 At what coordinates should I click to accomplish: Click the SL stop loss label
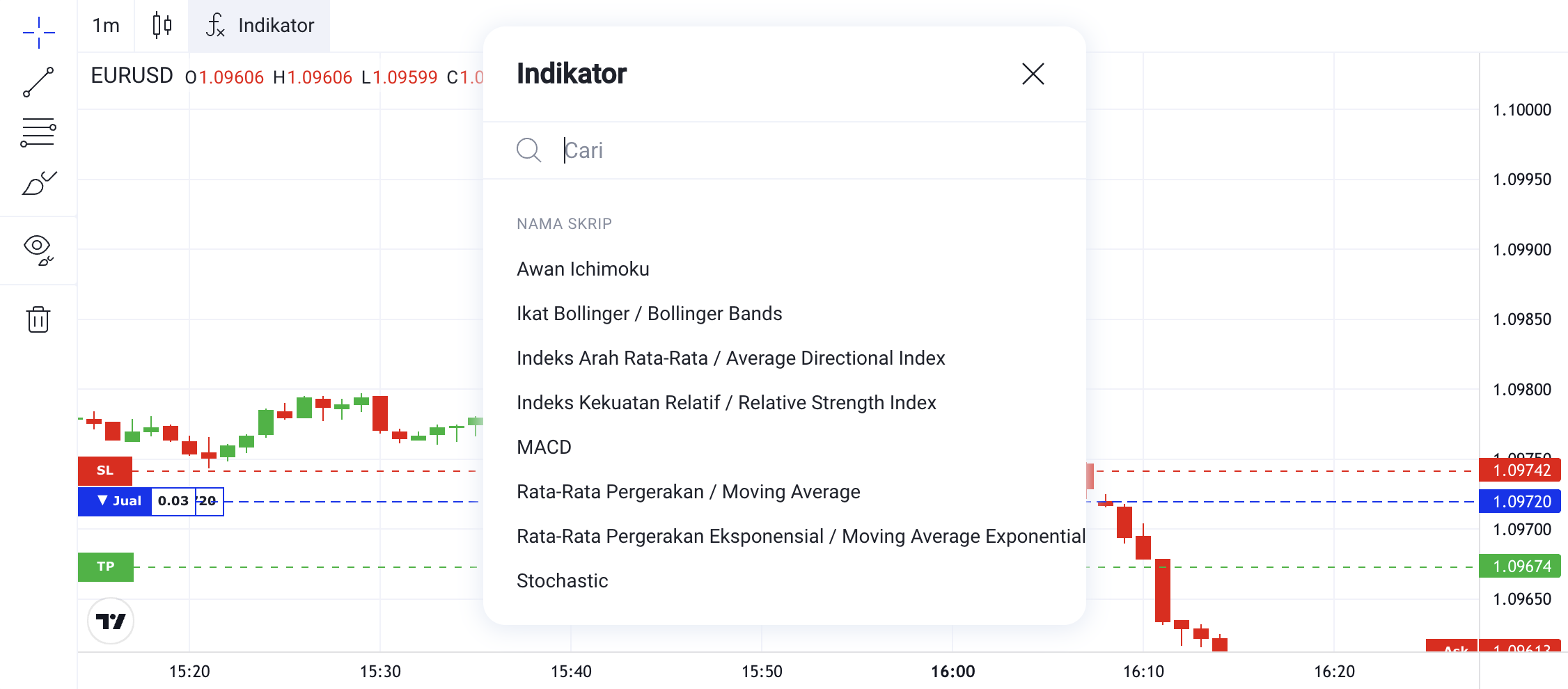[105, 470]
